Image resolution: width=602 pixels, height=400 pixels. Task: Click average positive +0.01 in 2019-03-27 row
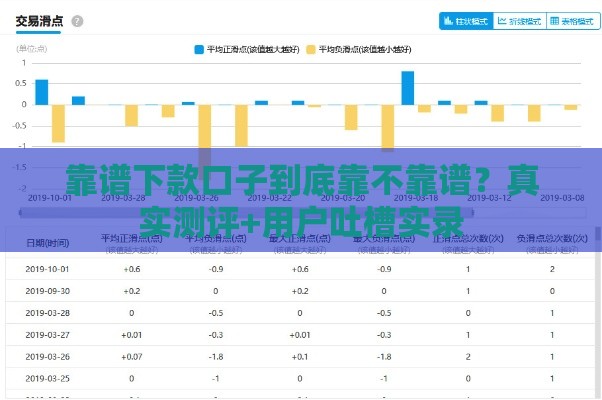[132, 335]
